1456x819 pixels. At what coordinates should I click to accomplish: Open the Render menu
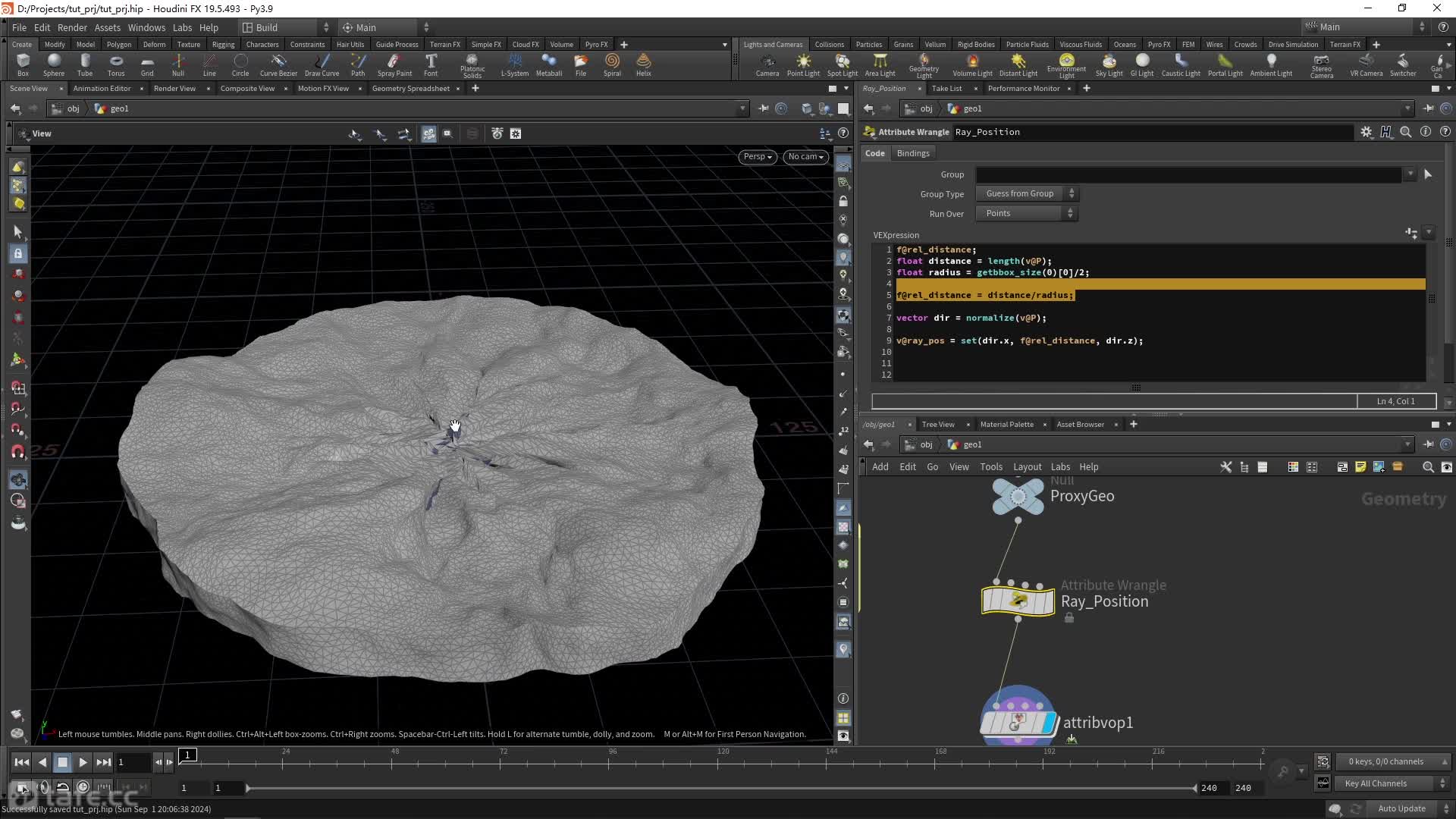click(x=72, y=27)
